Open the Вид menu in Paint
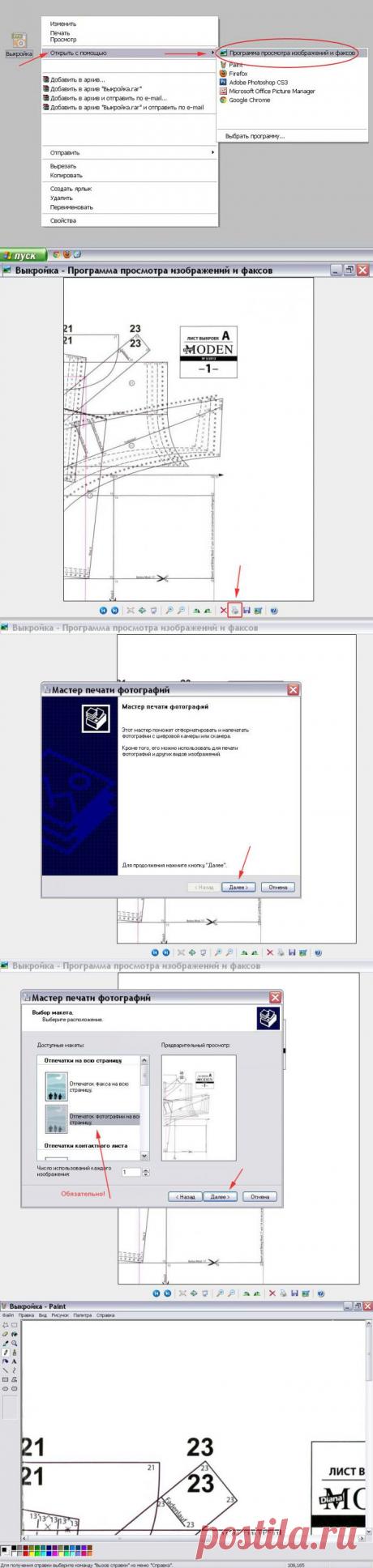Screen dimensions: 373x1568 (x=42, y=1315)
